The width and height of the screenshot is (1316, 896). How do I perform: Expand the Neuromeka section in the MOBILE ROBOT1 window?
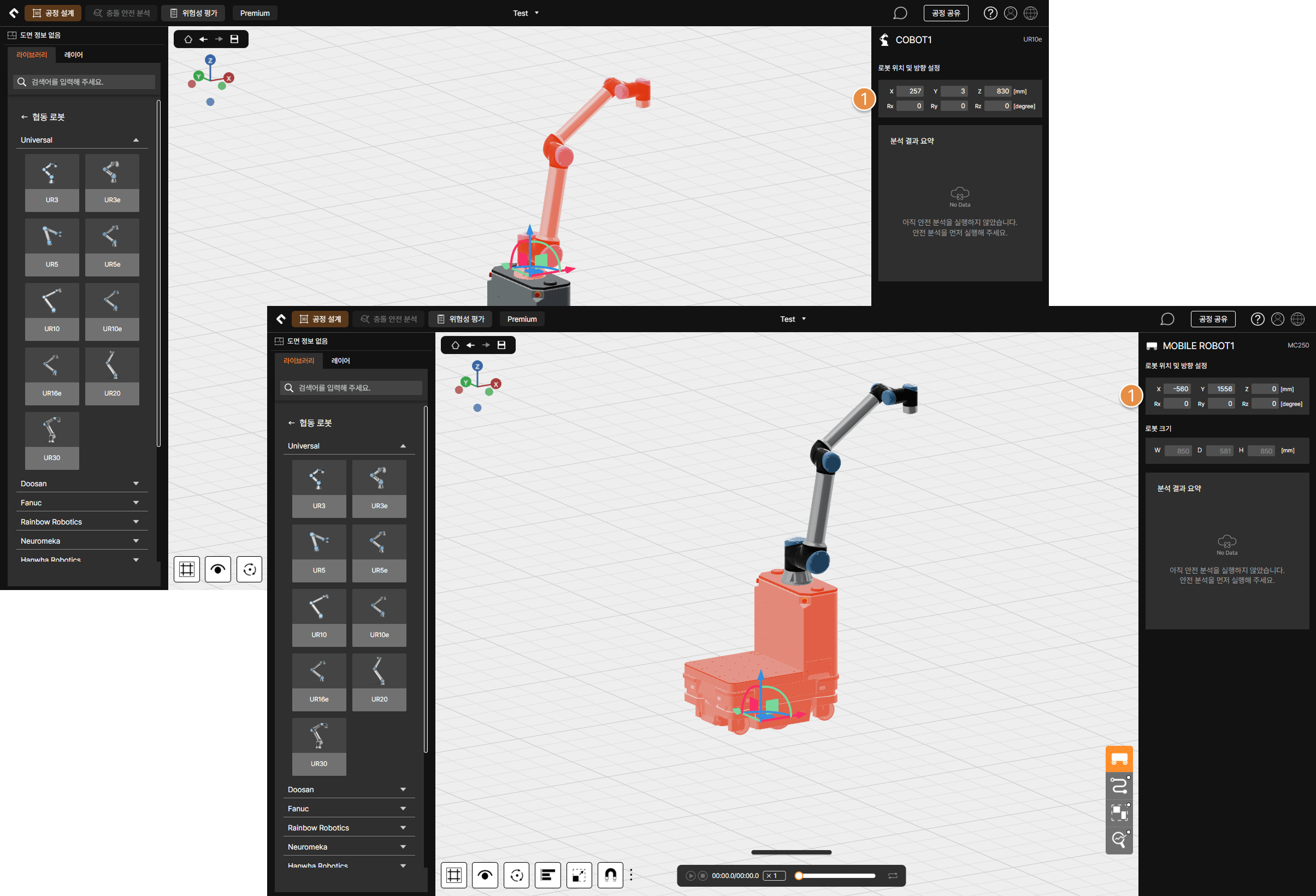point(349,847)
